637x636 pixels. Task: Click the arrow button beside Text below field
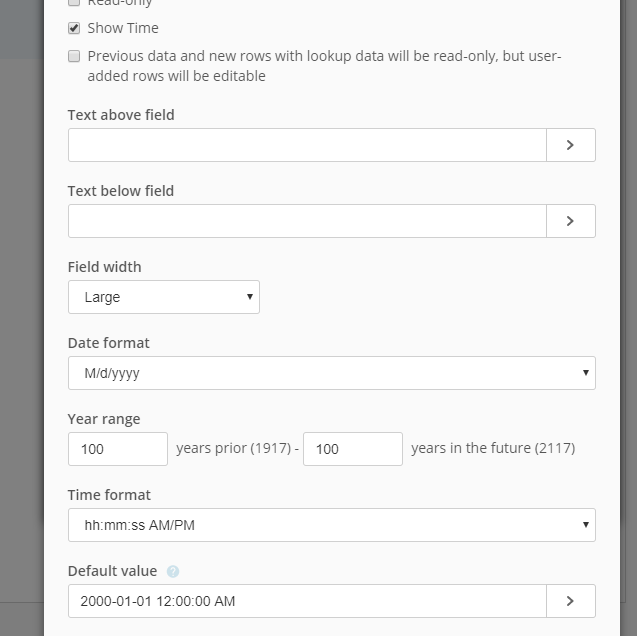click(x=570, y=221)
